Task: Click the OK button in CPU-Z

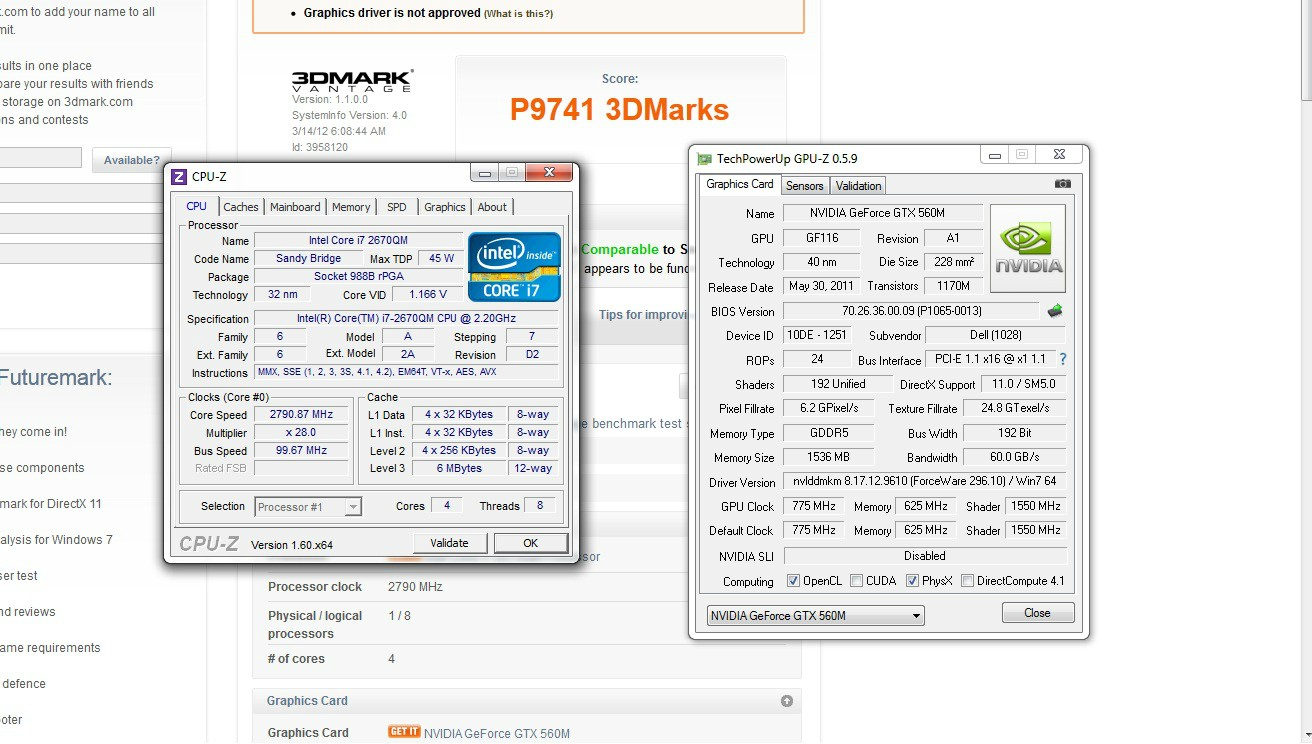Action: (530, 543)
